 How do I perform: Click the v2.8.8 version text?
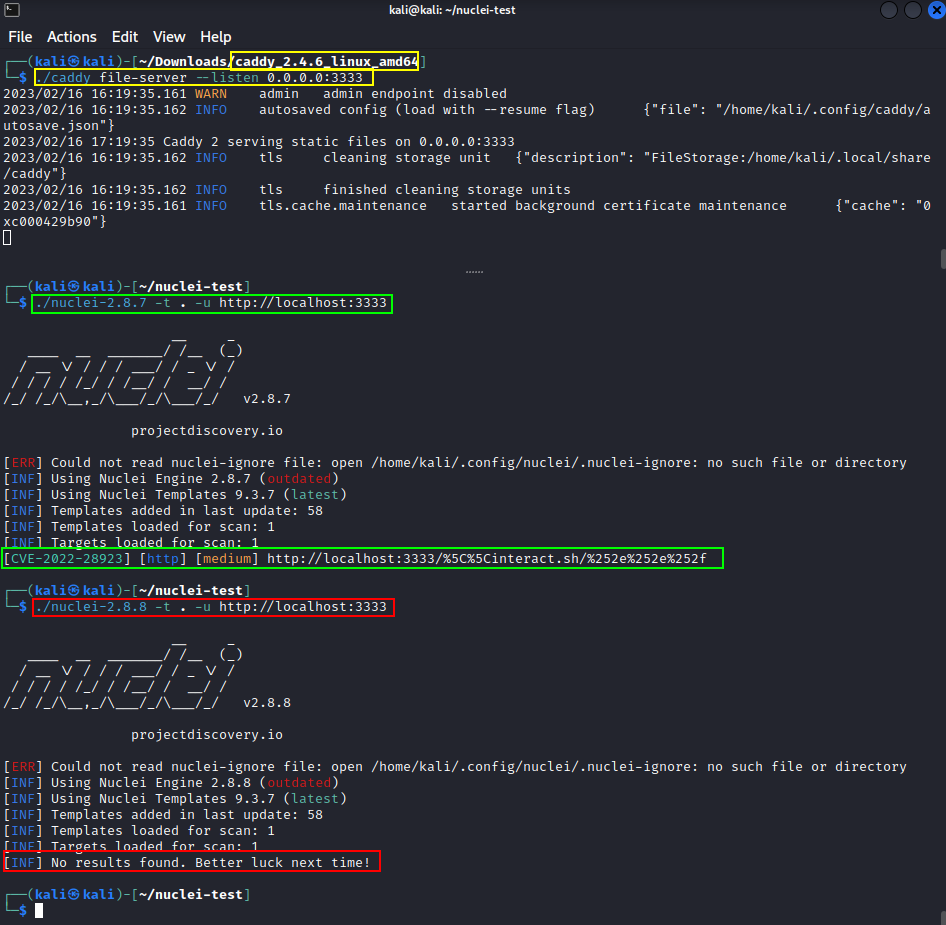(267, 703)
